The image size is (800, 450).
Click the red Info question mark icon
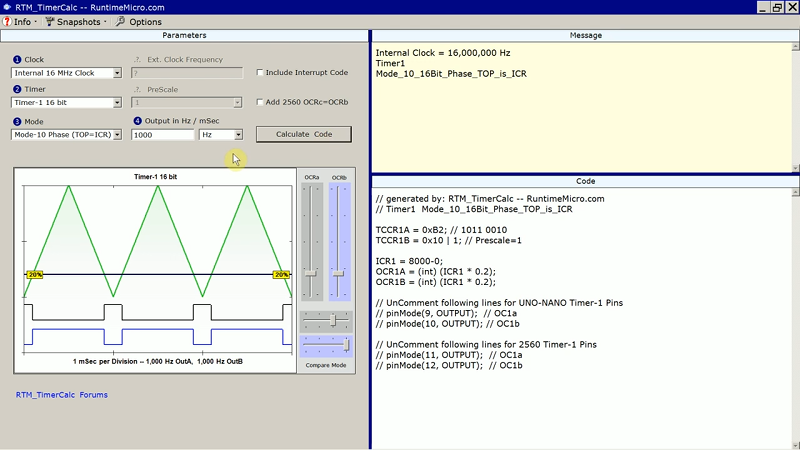pos(7,21)
